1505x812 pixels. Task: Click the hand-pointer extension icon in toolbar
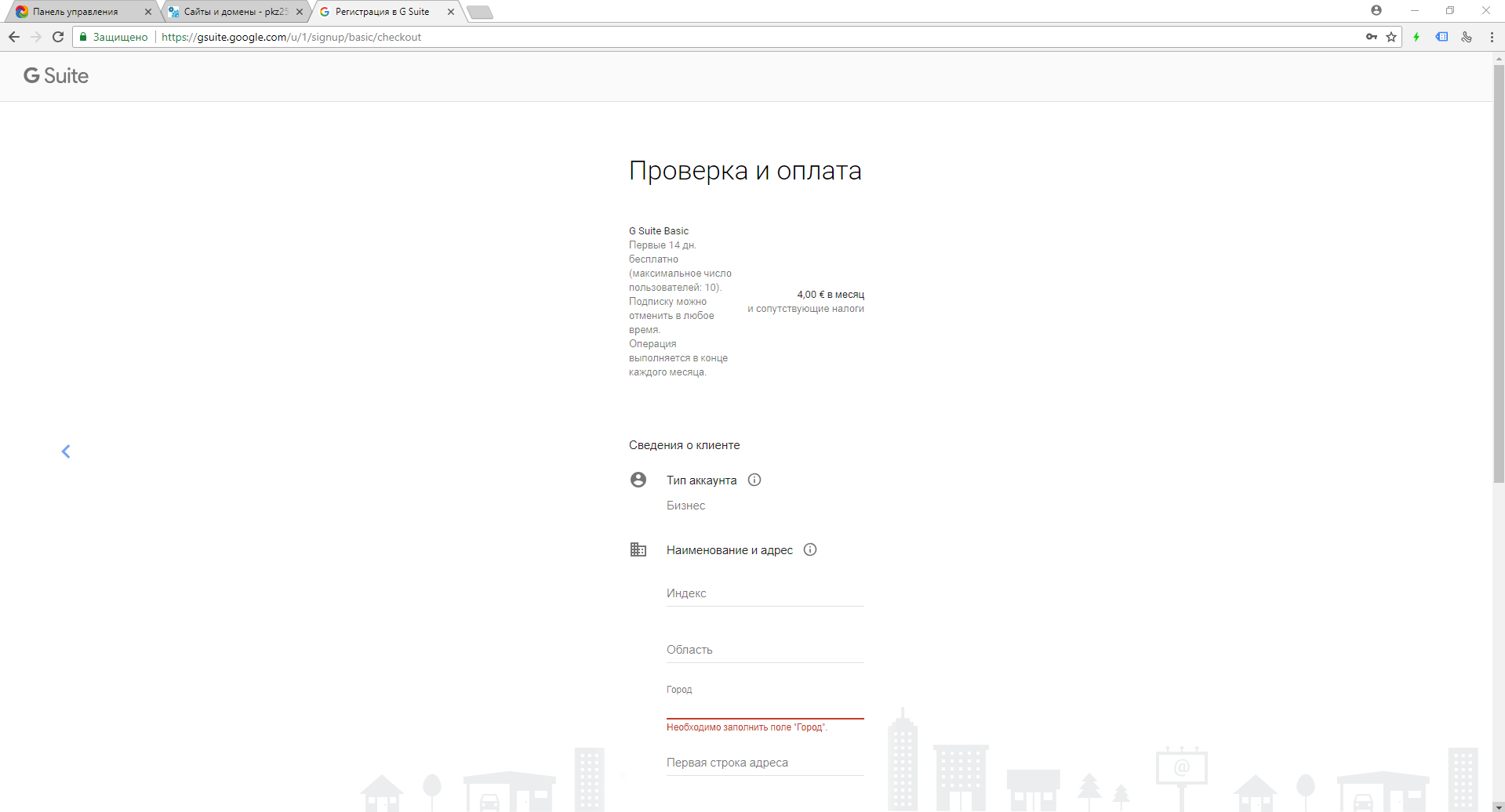1467,37
